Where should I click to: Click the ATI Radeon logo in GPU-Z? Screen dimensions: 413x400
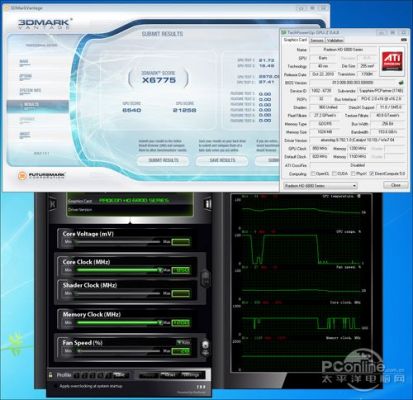click(x=392, y=61)
